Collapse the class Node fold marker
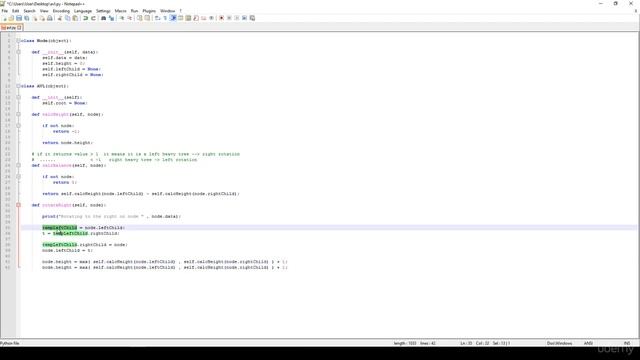Viewport: 640px width, 360px height. pyautogui.click(x=18, y=41)
